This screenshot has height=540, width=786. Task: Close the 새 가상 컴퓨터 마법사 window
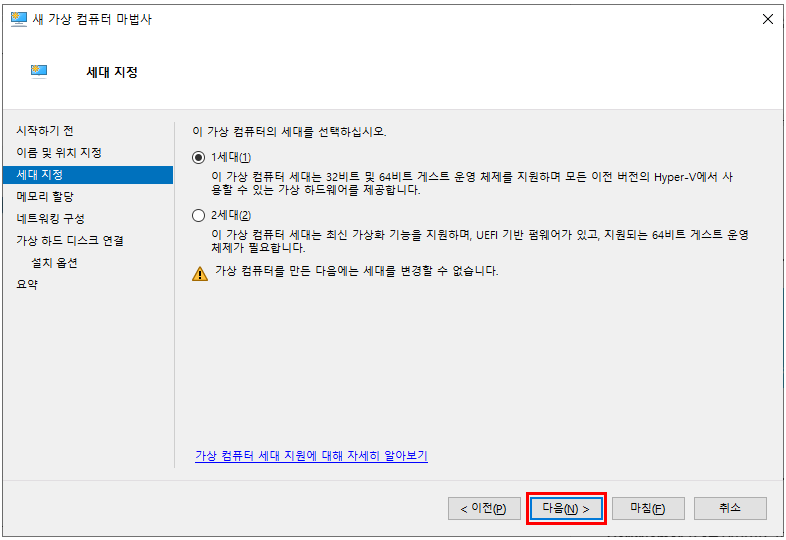pyautogui.click(x=767, y=19)
